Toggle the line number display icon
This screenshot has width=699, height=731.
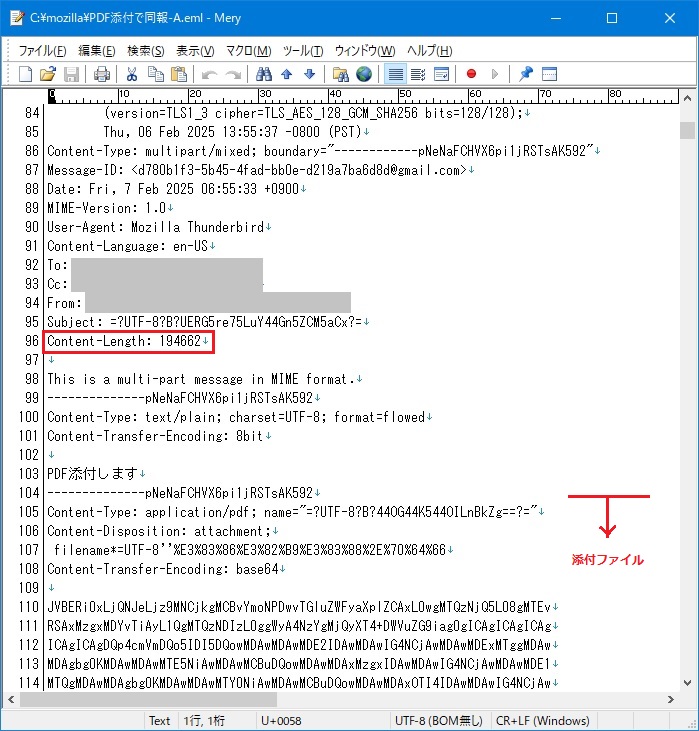548,74
